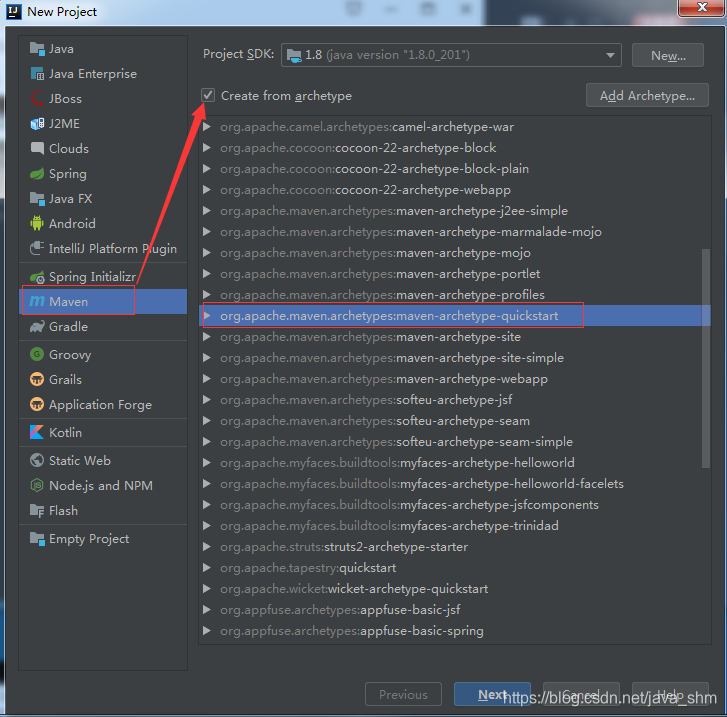Click the Java Enterprise icon
The width and height of the screenshot is (727, 717).
pyautogui.click(x=37, y=74)
